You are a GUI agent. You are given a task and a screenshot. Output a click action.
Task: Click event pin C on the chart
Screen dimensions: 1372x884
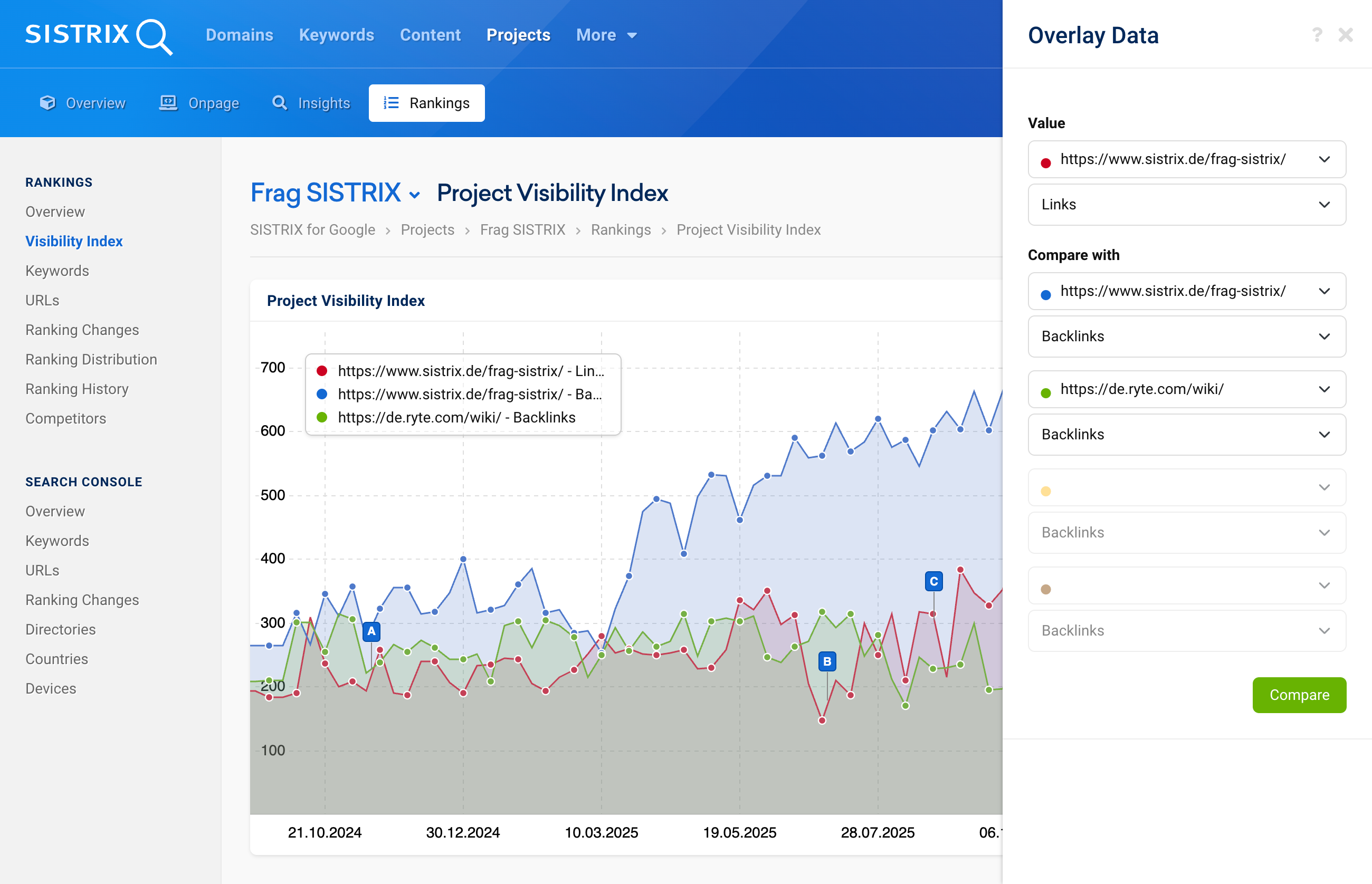point(933,581)
